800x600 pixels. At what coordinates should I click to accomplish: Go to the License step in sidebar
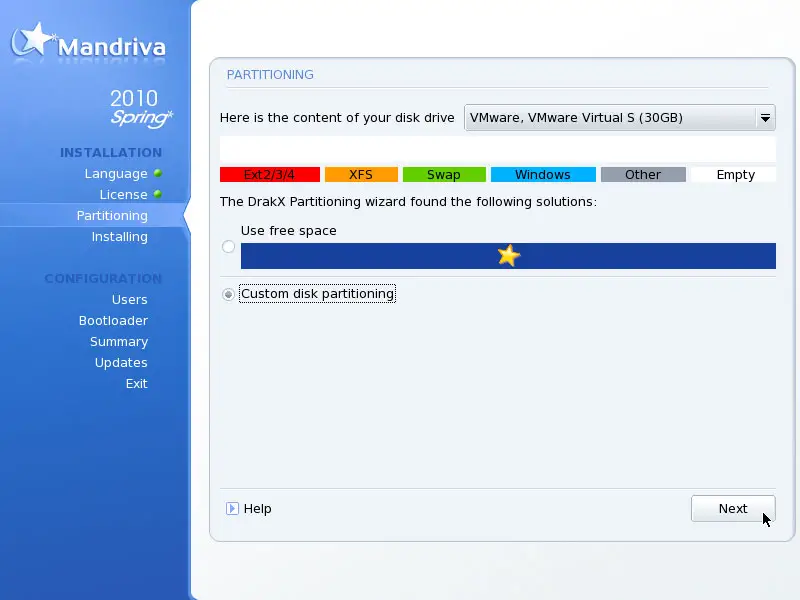click(x=123, y=194)
